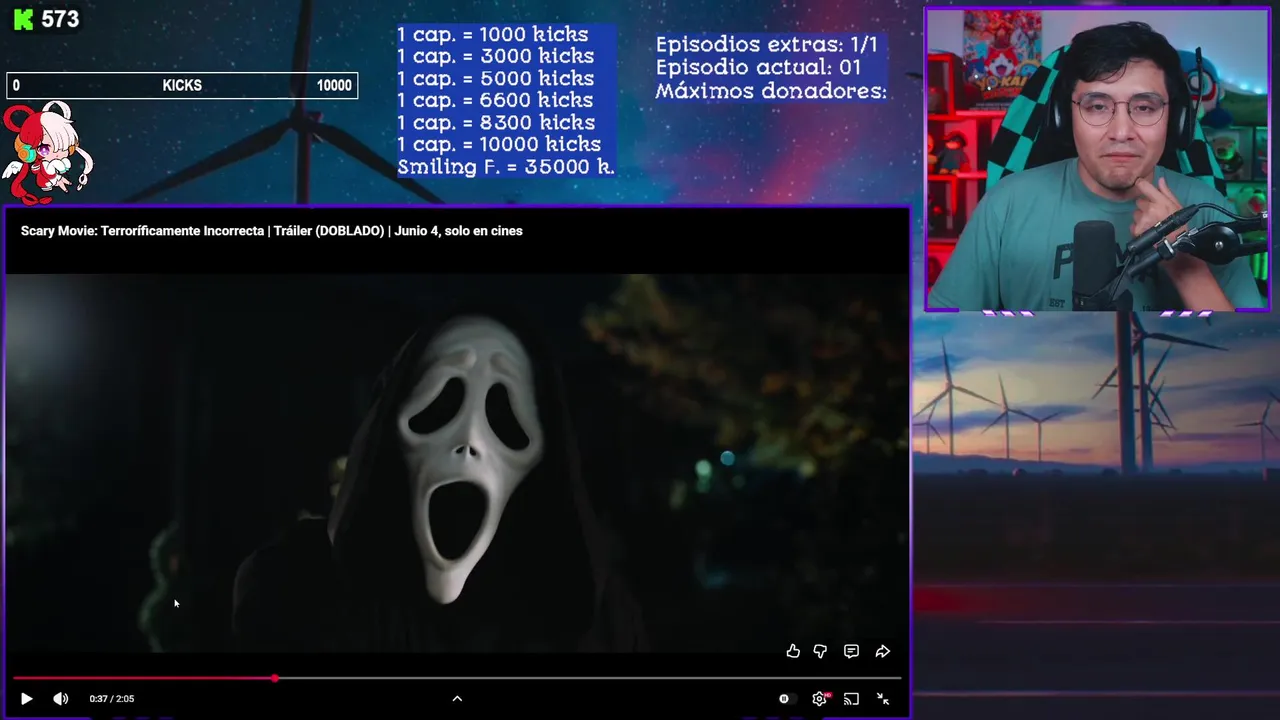This screenshot has width=1280, height=720.
Task: Seek on the red video progress bar
Action: pyautogui.click(x=457, y=678)
